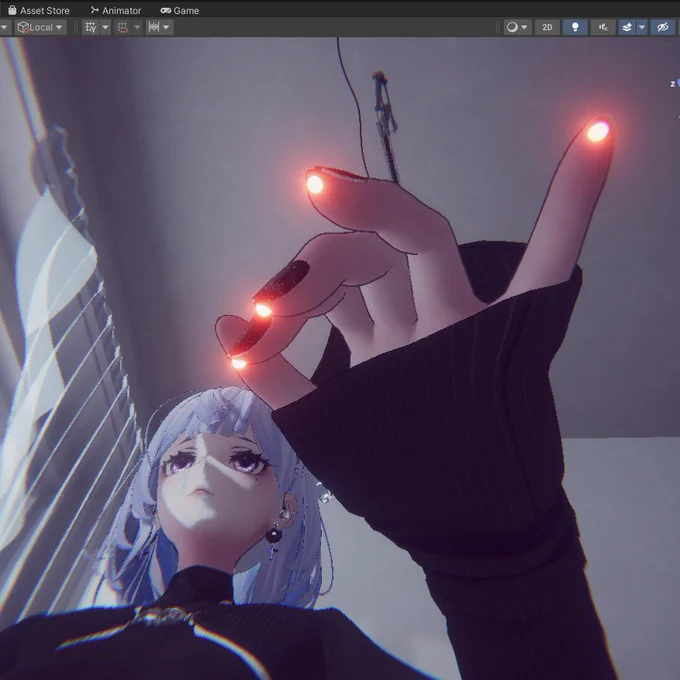
Task: Click the snap increment icon
Action: (x=154, y=27)
